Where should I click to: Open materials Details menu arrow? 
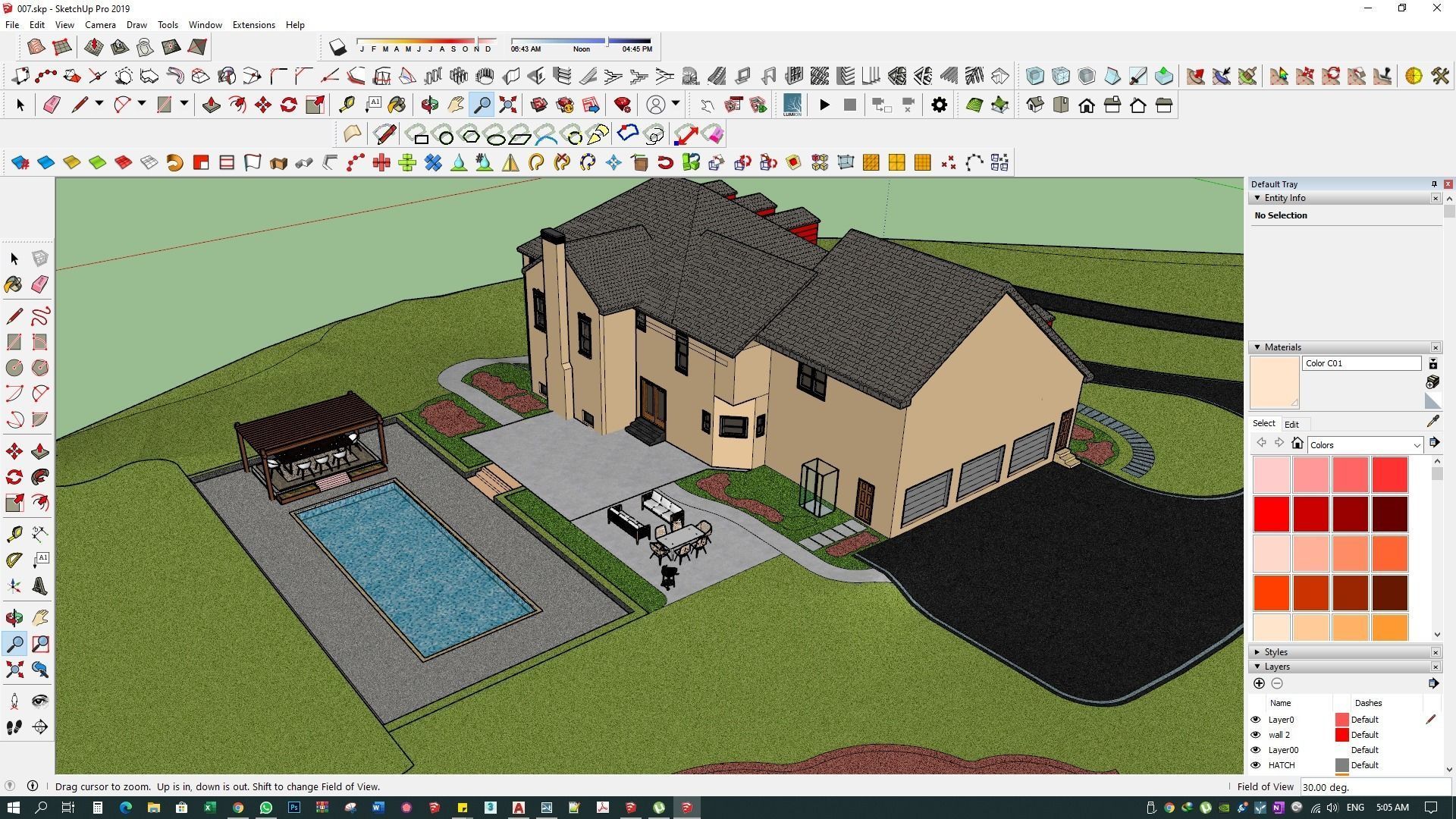click(1433, 443)
